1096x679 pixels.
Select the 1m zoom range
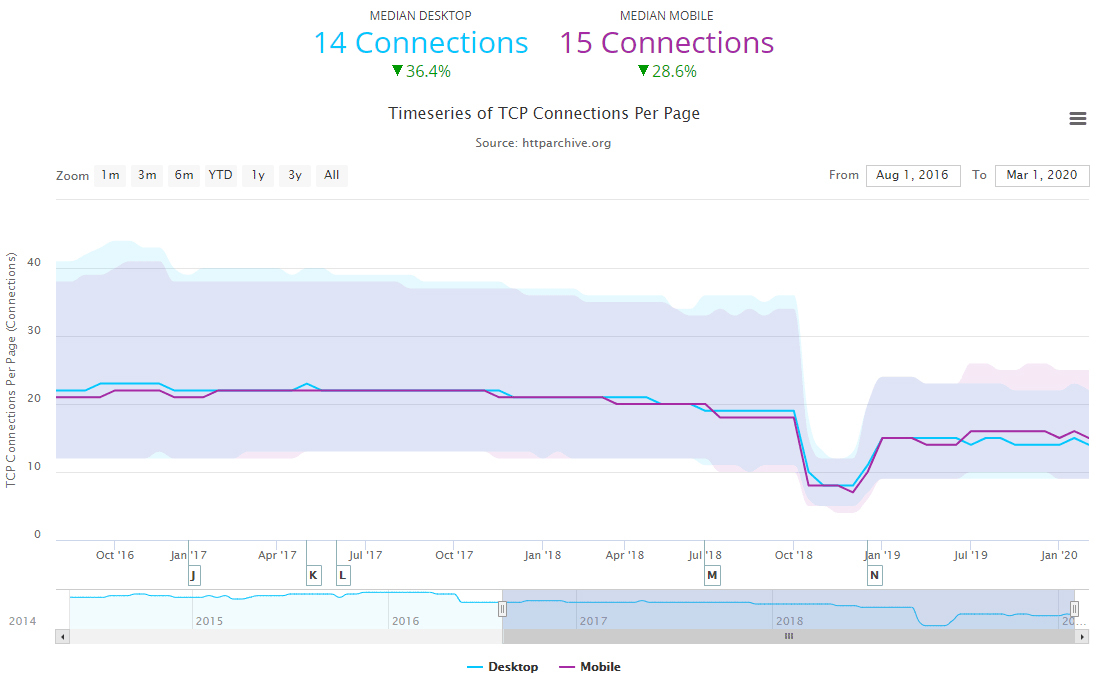click(109, 176)
